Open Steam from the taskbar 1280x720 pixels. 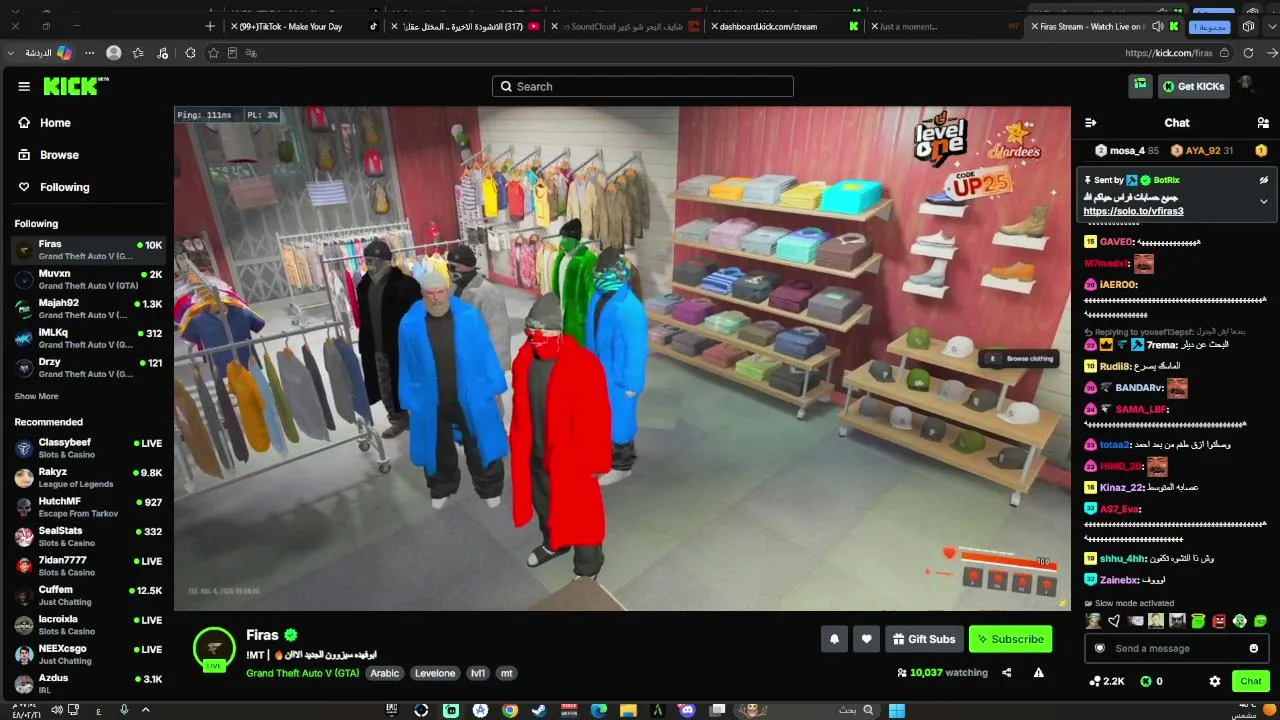[539, 711]
